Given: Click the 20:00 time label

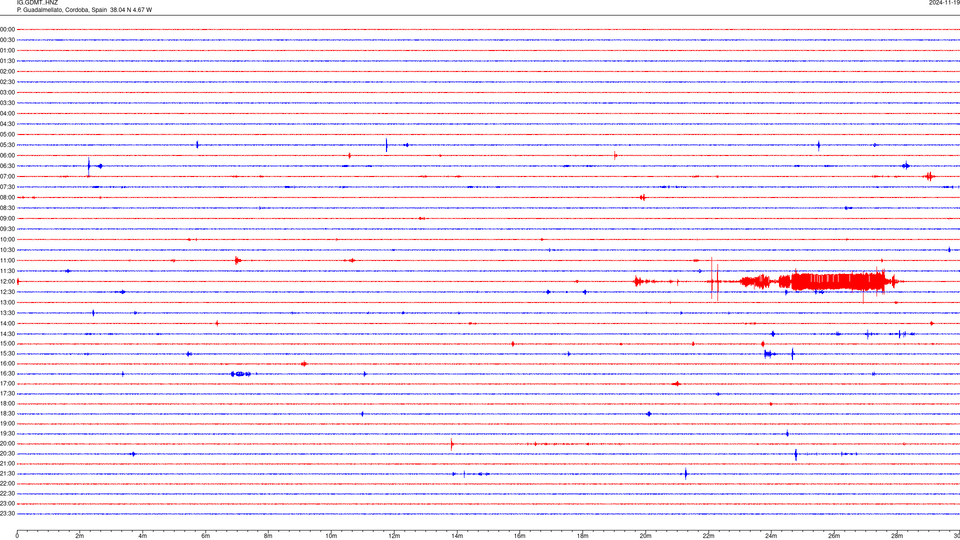Looking at the screenshot, I should coord(7,444).
